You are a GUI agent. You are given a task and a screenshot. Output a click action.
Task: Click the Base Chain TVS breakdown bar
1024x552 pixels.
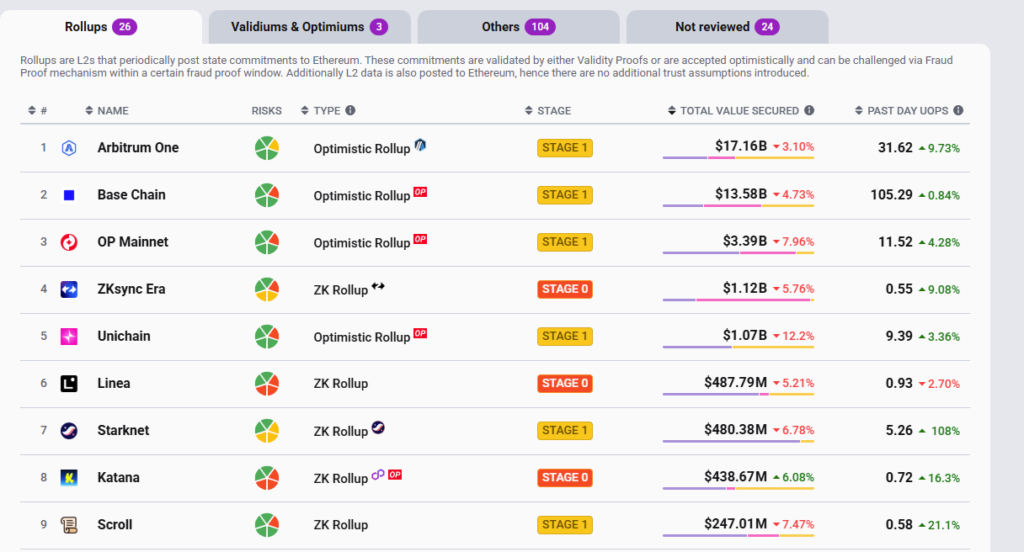pos(739,206)
